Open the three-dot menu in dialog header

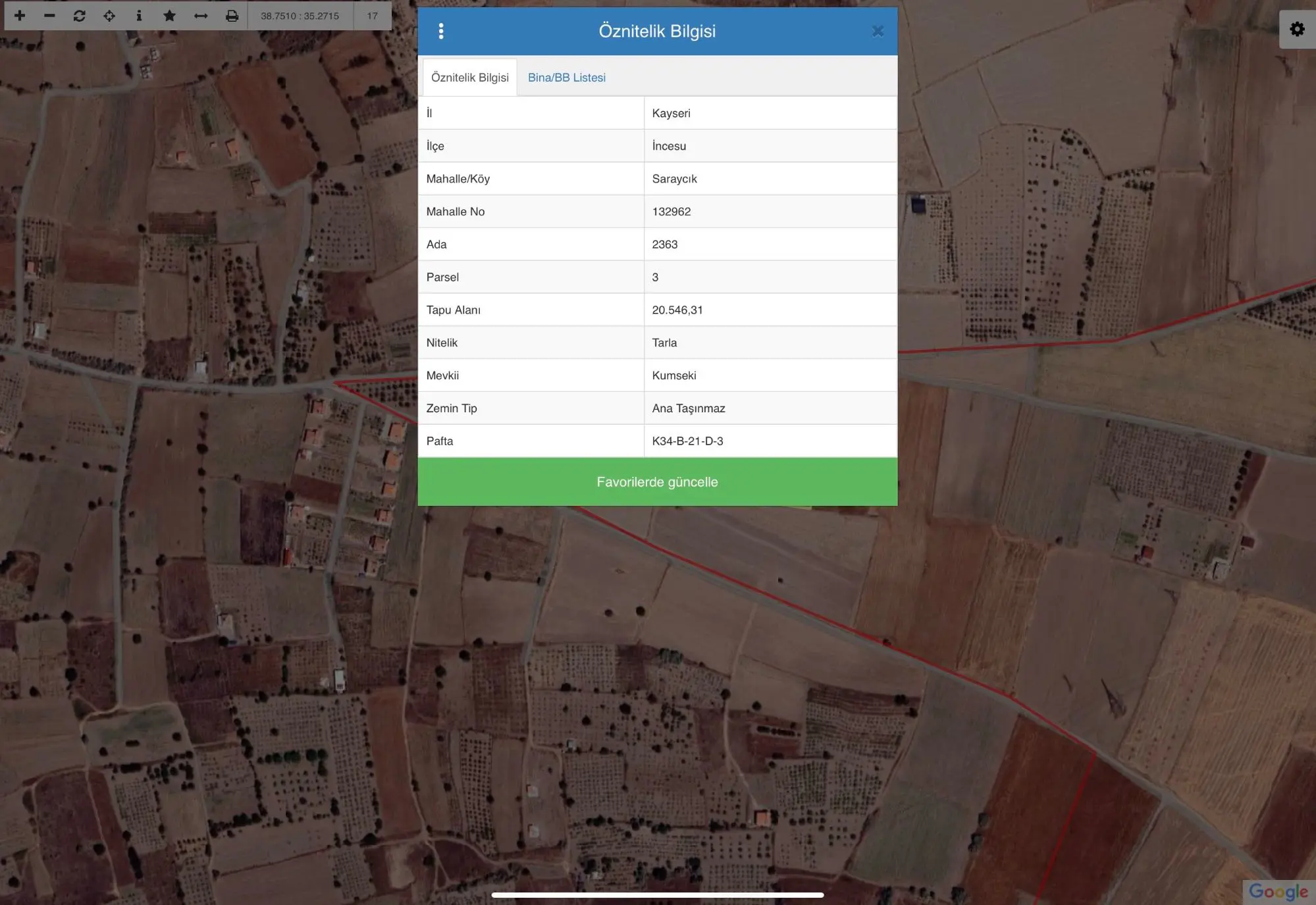[x=441, y=31]
